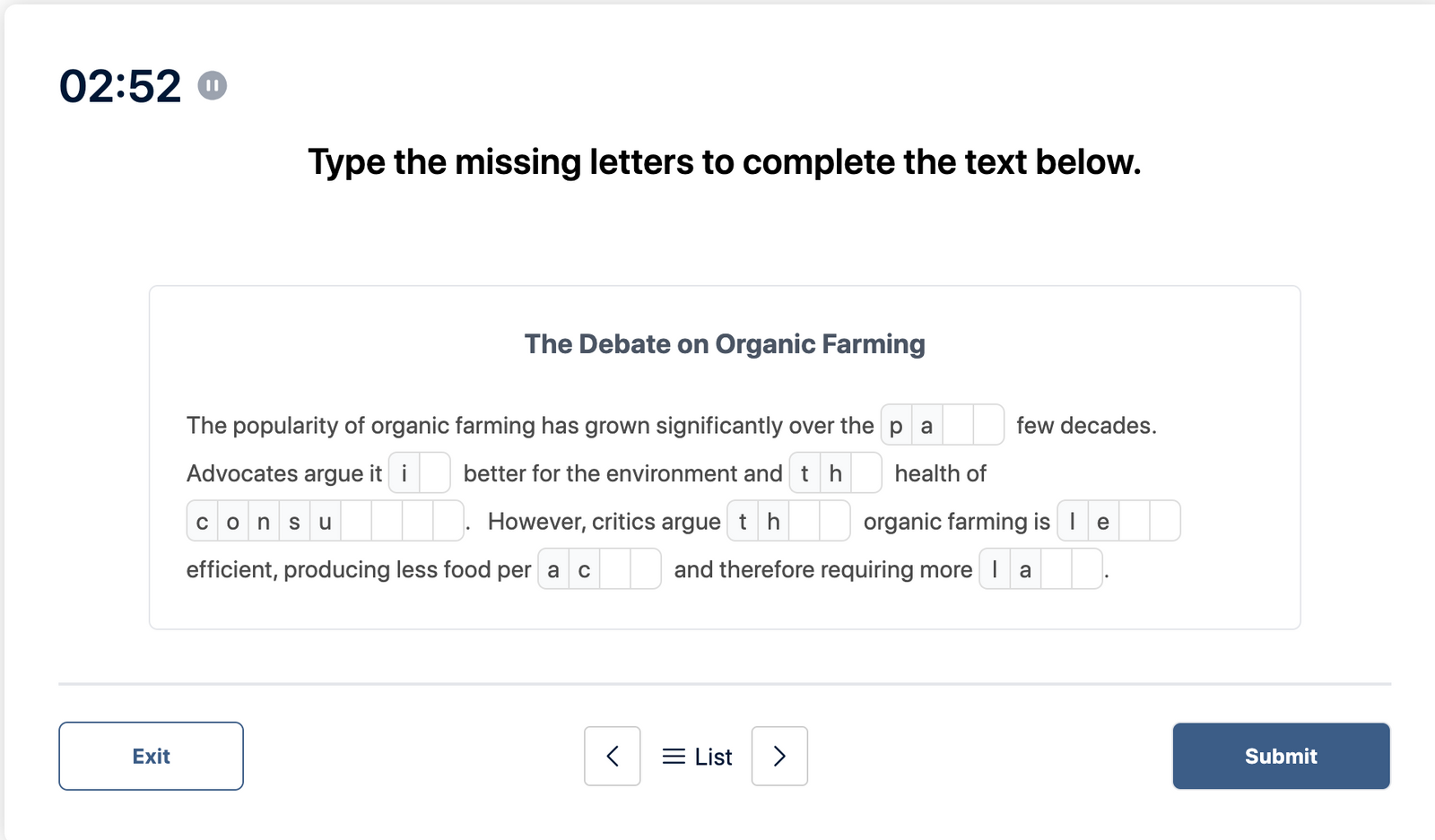Viewport: 1435px width, 840px height.
Task: Click last empty box of "le" word
Action: (x=1164, y=522)
